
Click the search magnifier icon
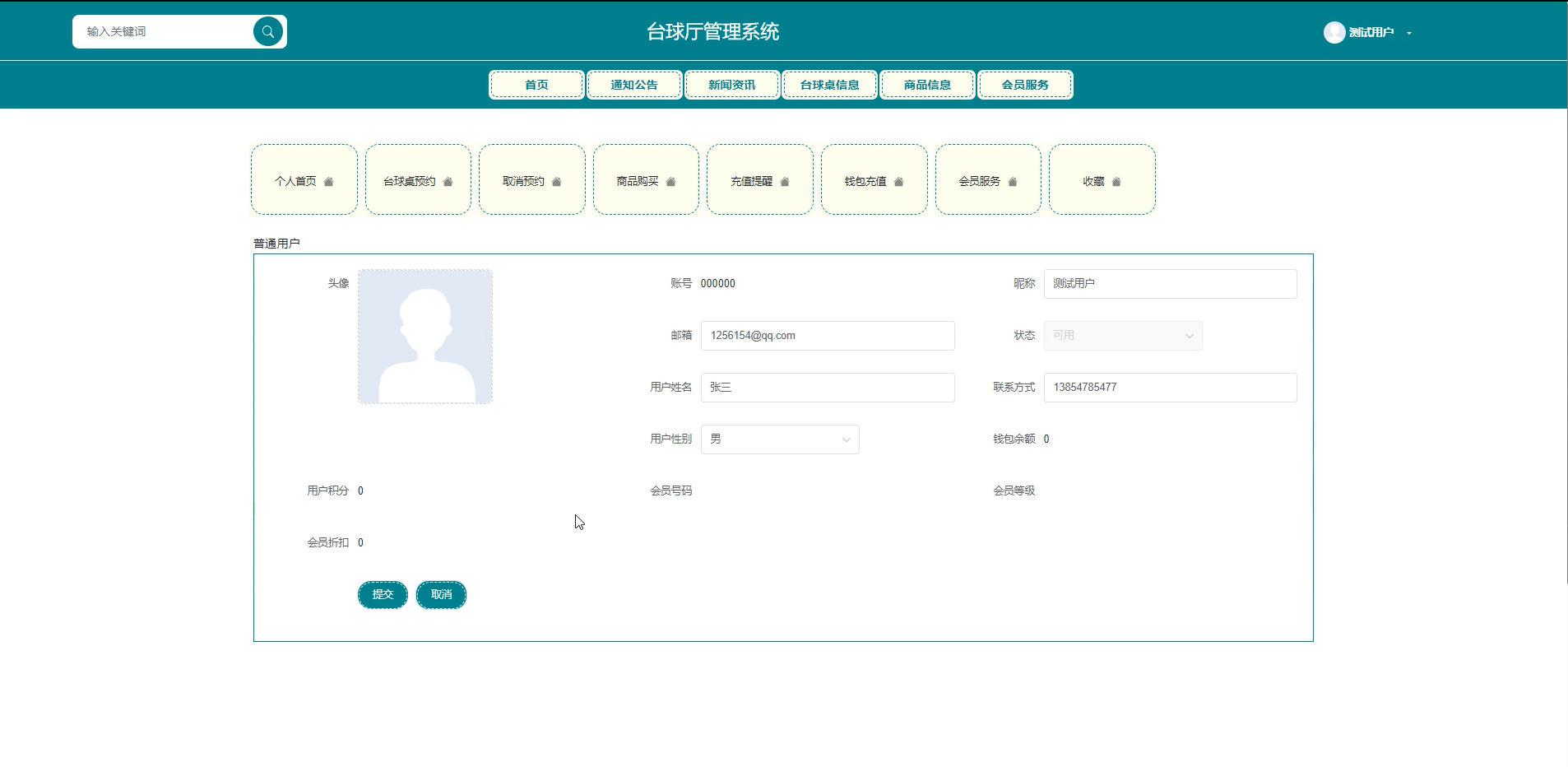click(267, 32)
